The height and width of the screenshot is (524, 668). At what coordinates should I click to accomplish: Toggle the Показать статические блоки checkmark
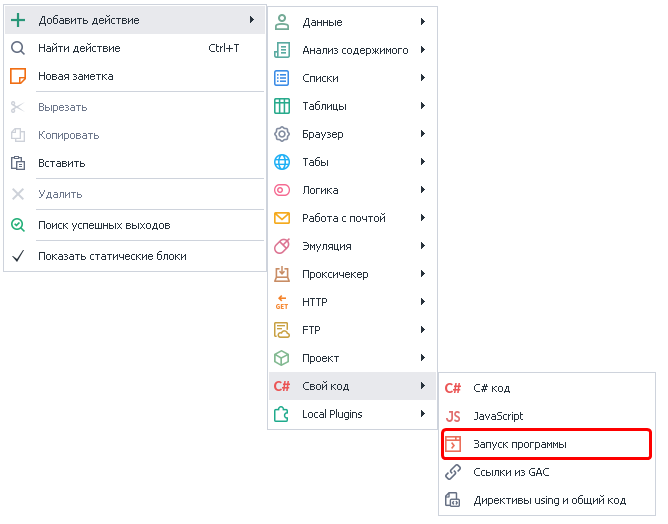[18, 256]
